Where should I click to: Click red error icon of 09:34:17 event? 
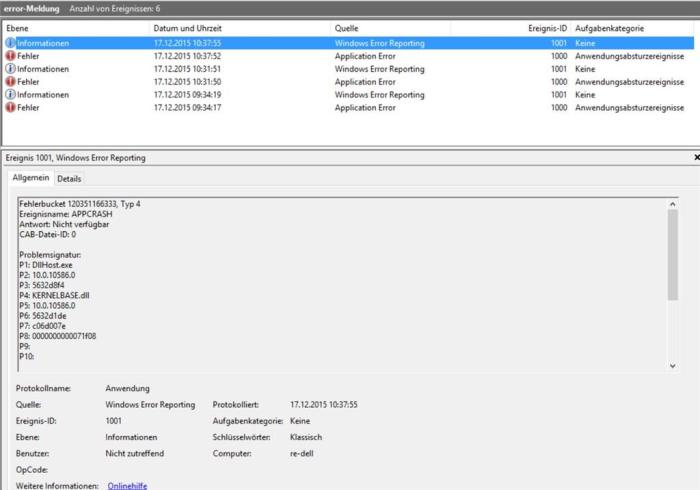click(x=10, y=107)
